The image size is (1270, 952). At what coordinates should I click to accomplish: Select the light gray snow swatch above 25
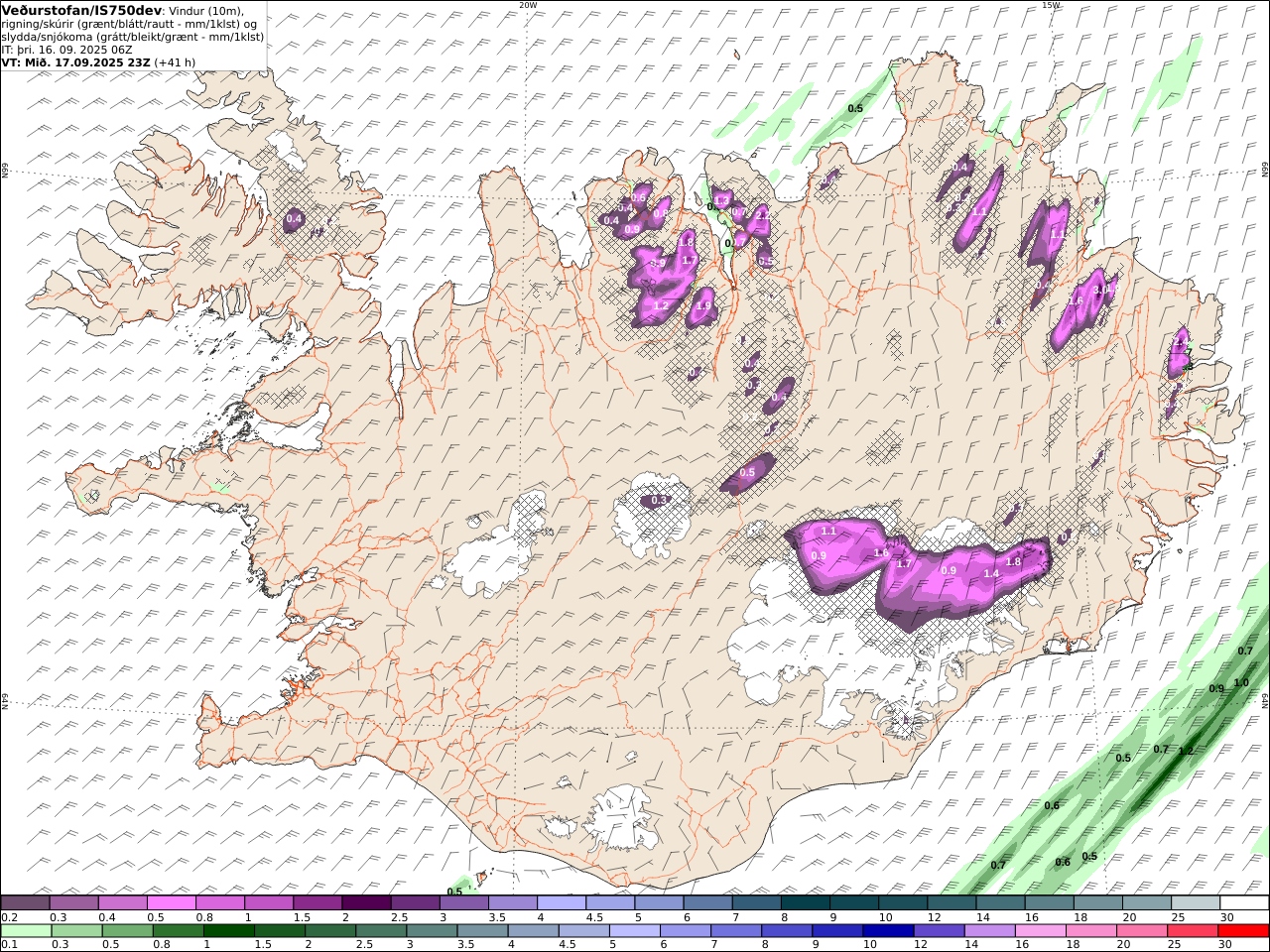(x=1195, y=903)
